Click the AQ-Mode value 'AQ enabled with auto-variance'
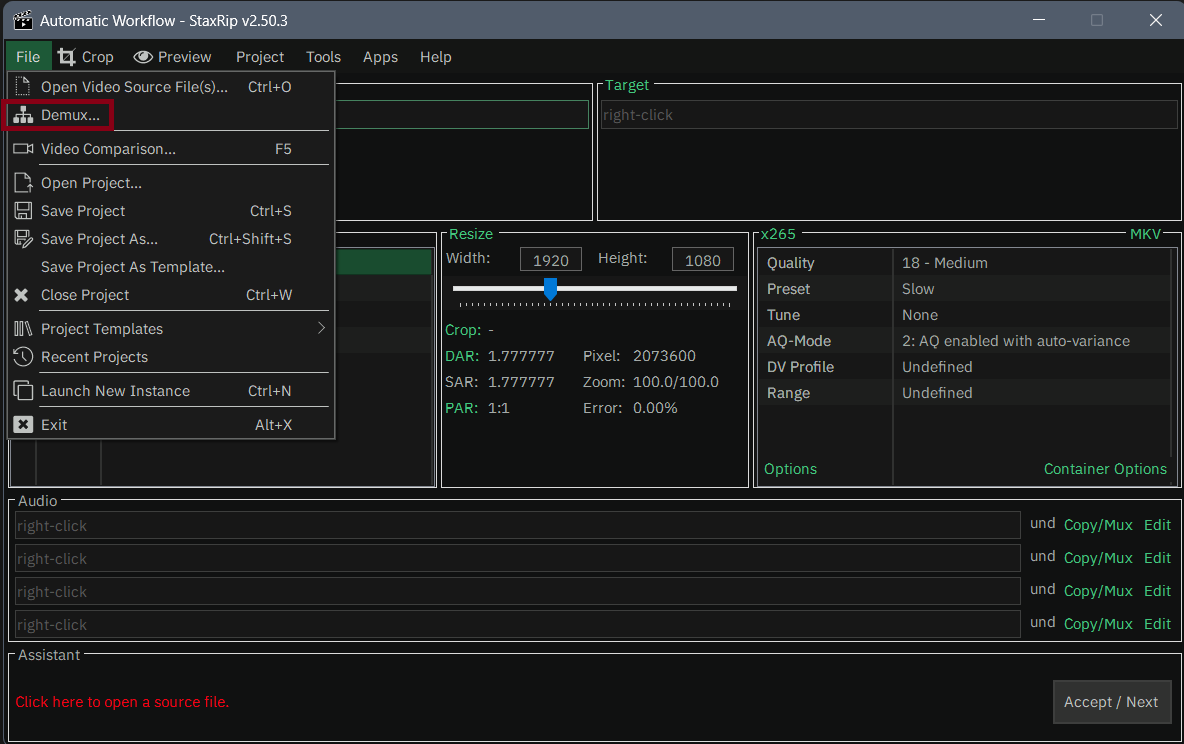 [x=1016, y=341]
